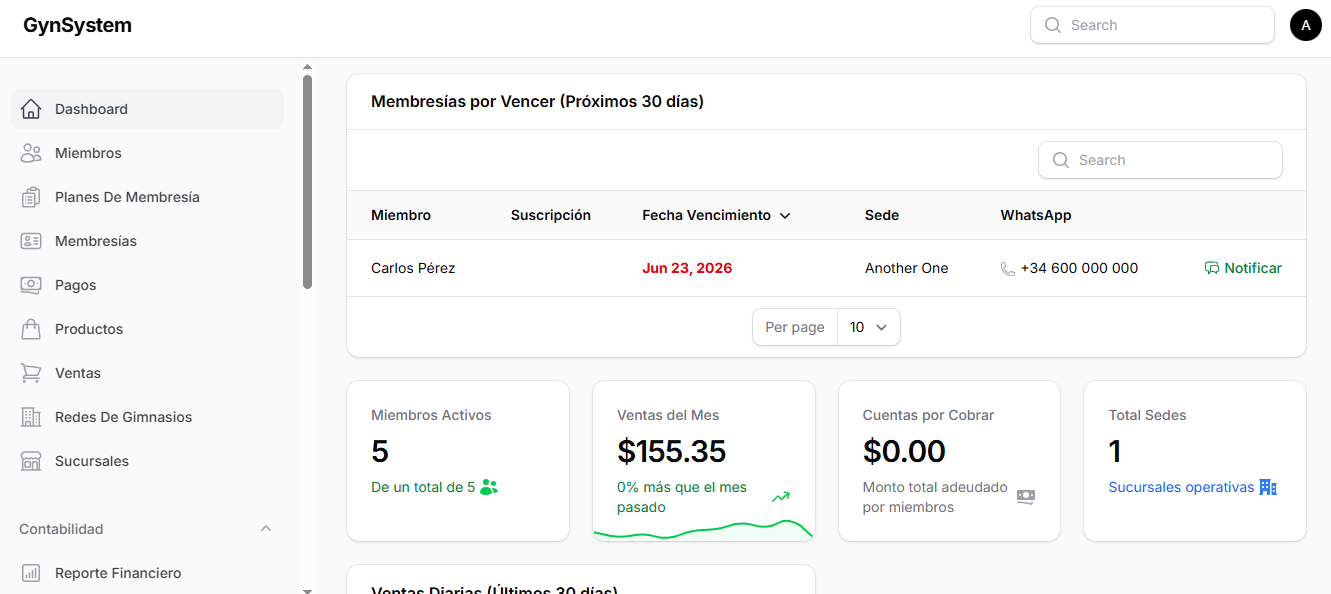
Task: Click the blue building icon in Total Sedes
Action: (1268, 487)
